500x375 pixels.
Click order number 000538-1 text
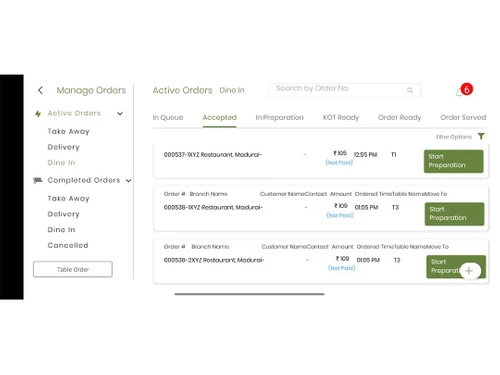pos(177,207)
